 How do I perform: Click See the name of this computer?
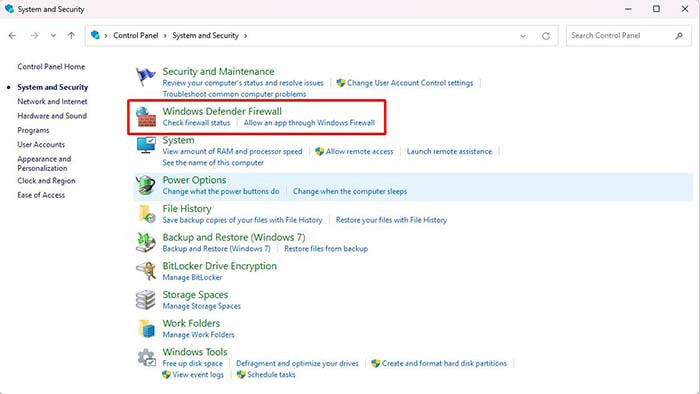point(213,163)
